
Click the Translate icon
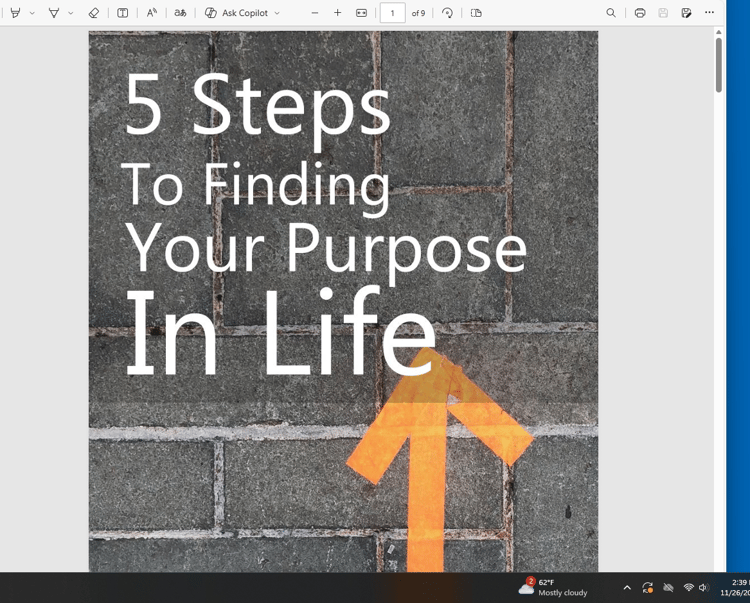pyautogui.click(x=180, y=13)
